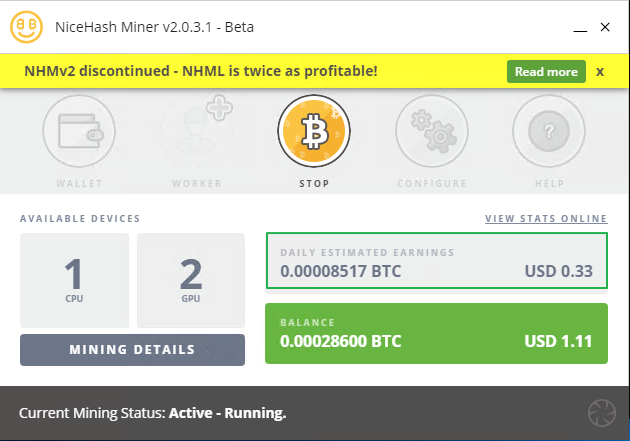This screenshot has width=630, height=441.
Task: Click the 0.00008517 BTC earnings value
Action: pos(340,271)
